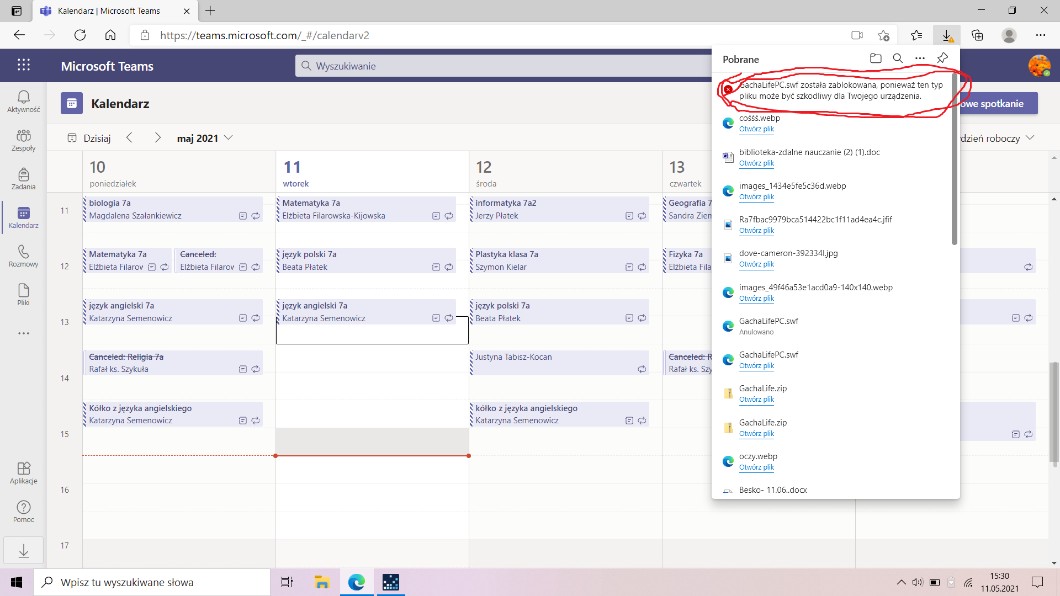Open Aplikacje store in the sidebar
Screen dimensions: 1060x596
click(x=23, y=472)
